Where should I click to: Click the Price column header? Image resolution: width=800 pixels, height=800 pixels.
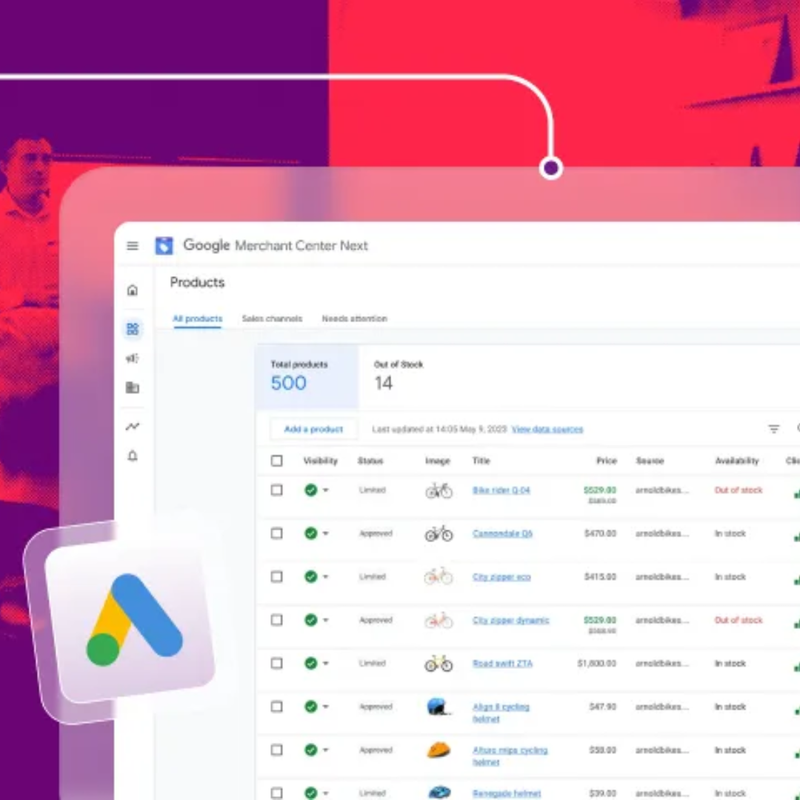point(607,461)
